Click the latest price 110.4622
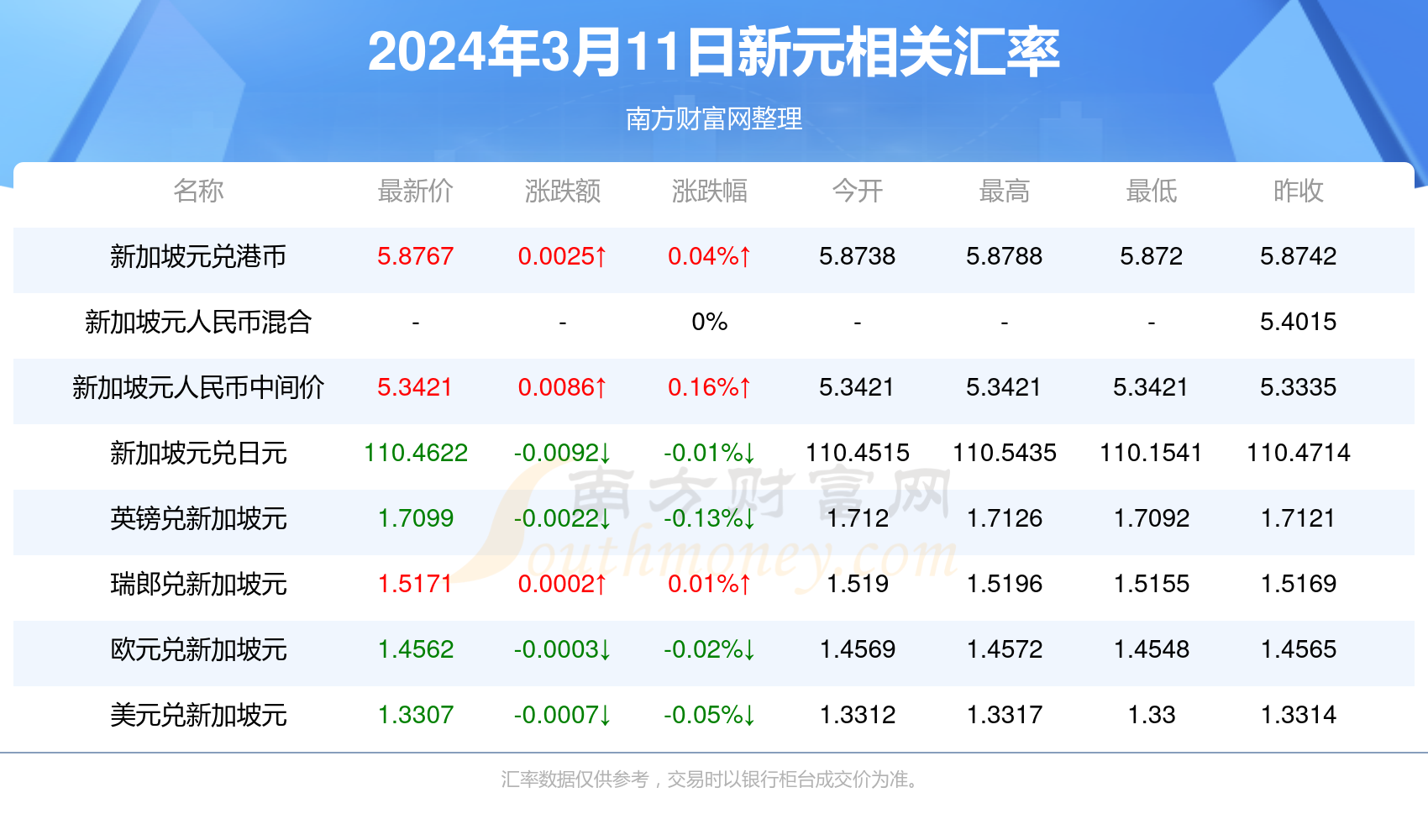The width and height of the screenshot is (1428, 840). [416, 453]
